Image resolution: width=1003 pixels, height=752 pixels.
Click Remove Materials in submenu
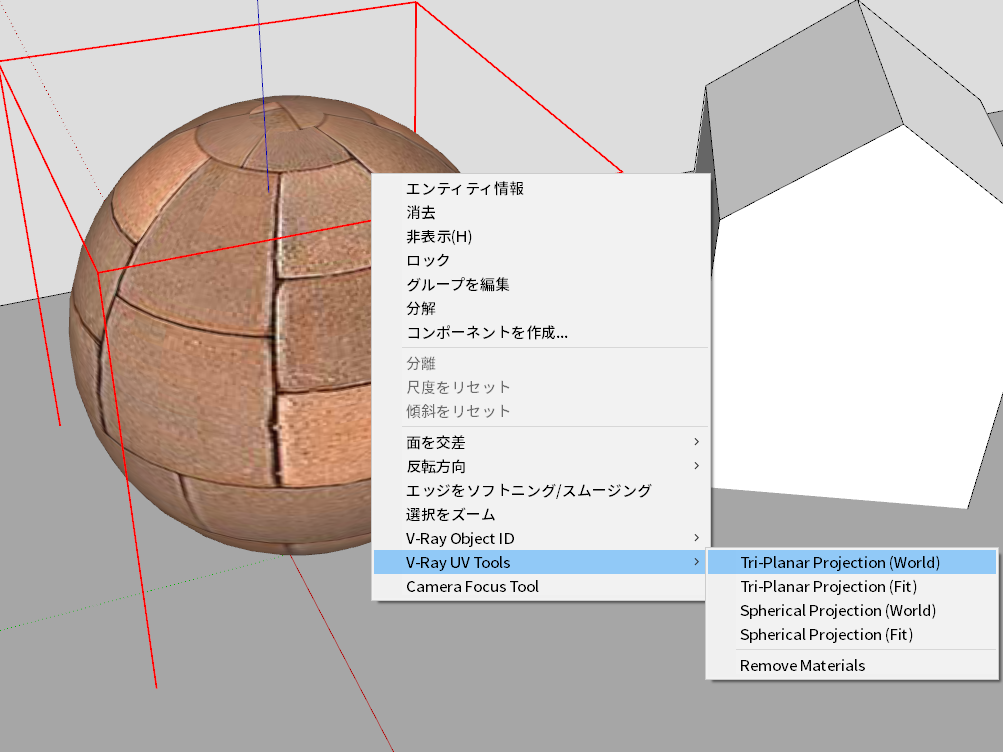pos(852,666)
